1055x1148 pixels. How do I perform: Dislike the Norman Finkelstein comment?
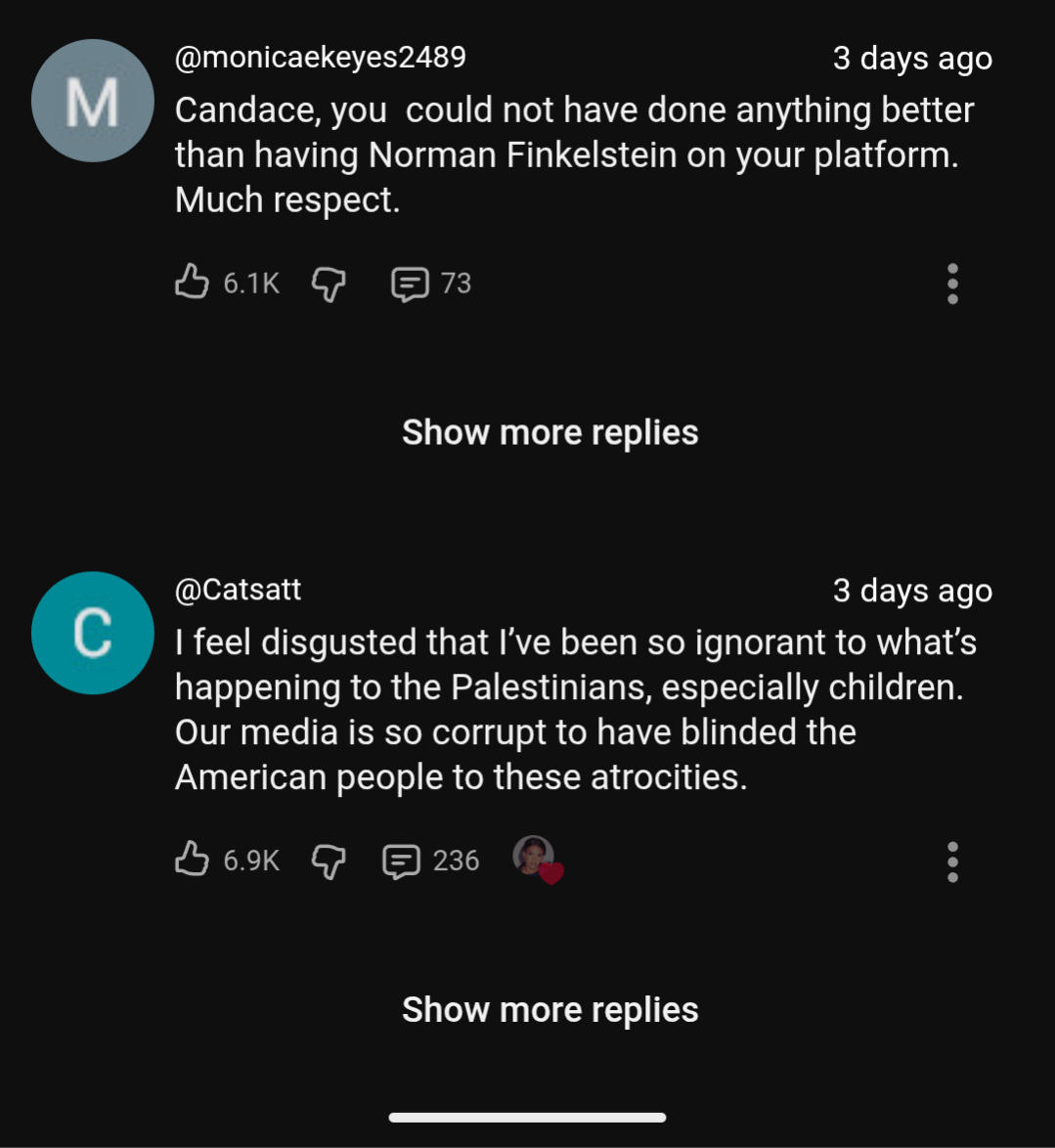tap(329, 284)
